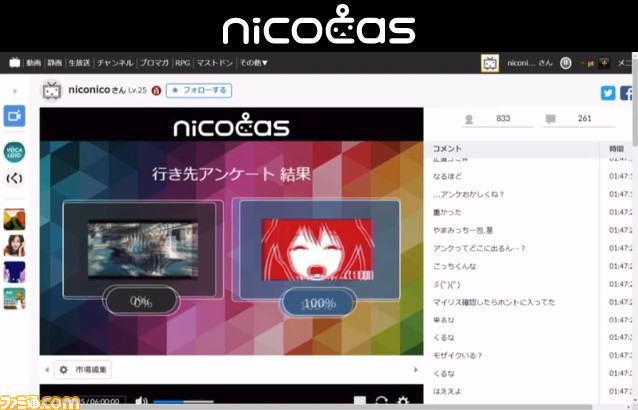Open the purple sidebar thumbnail
This screenshot has height=410, width=638.
[14, 272]
